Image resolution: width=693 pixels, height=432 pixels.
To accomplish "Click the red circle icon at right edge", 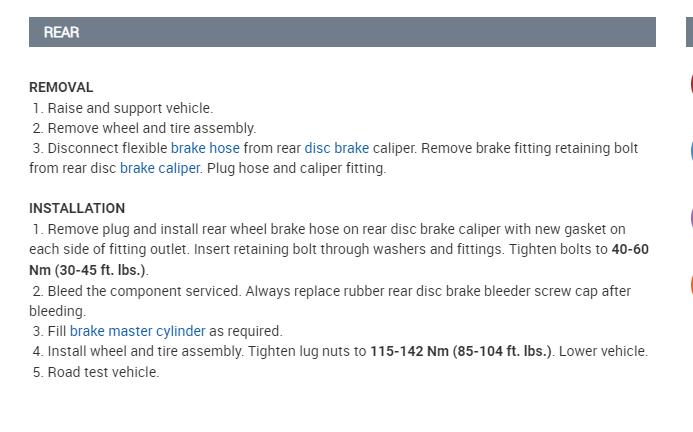I will point(690,84).
